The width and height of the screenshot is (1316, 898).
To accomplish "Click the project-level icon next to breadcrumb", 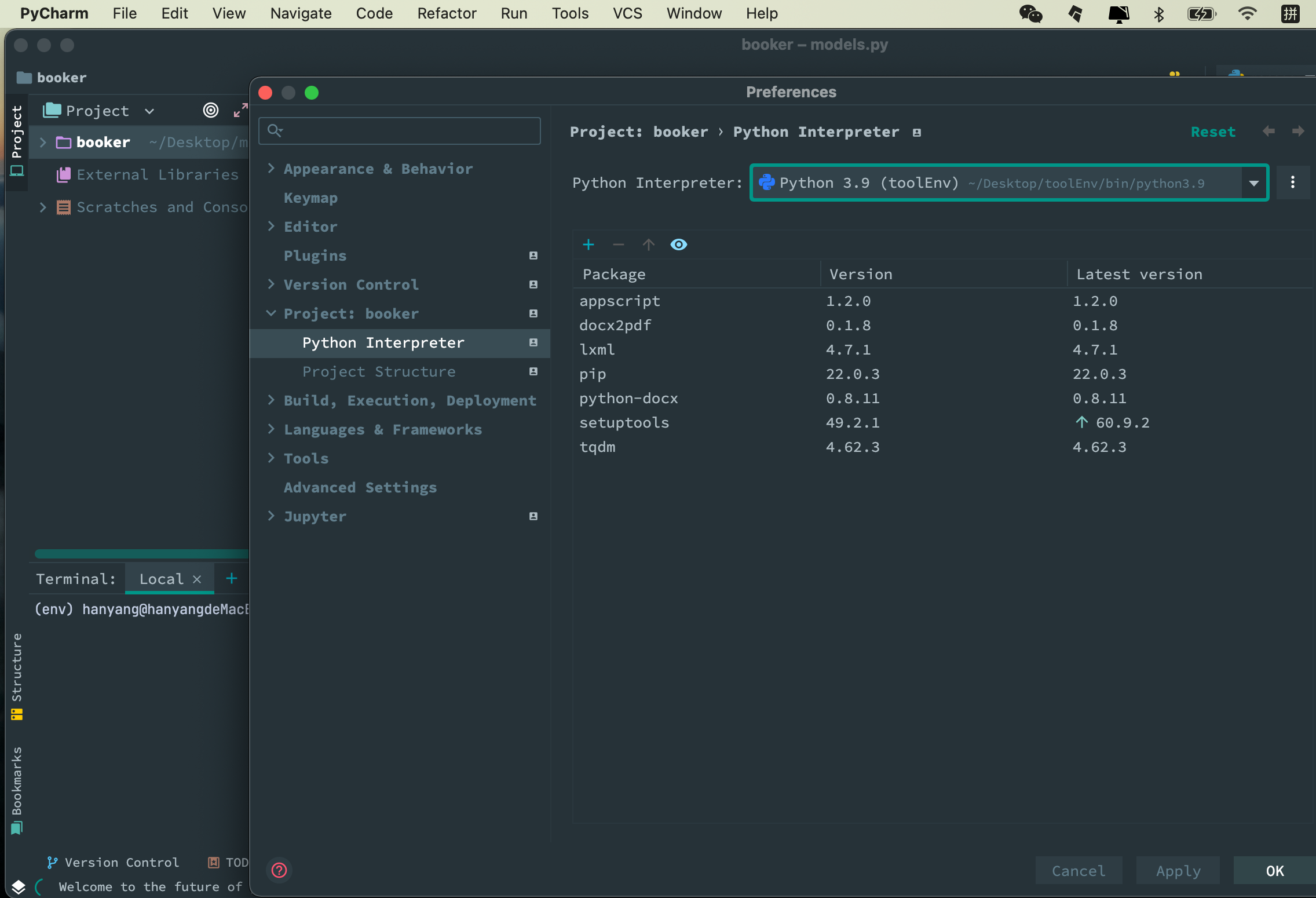I will coord(917,133).
